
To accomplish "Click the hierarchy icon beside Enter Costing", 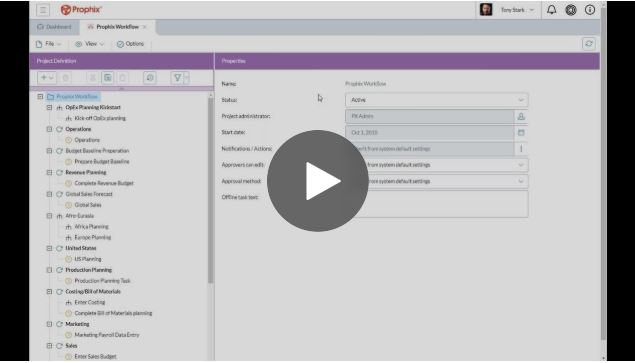I will click(x=68, y=303).
